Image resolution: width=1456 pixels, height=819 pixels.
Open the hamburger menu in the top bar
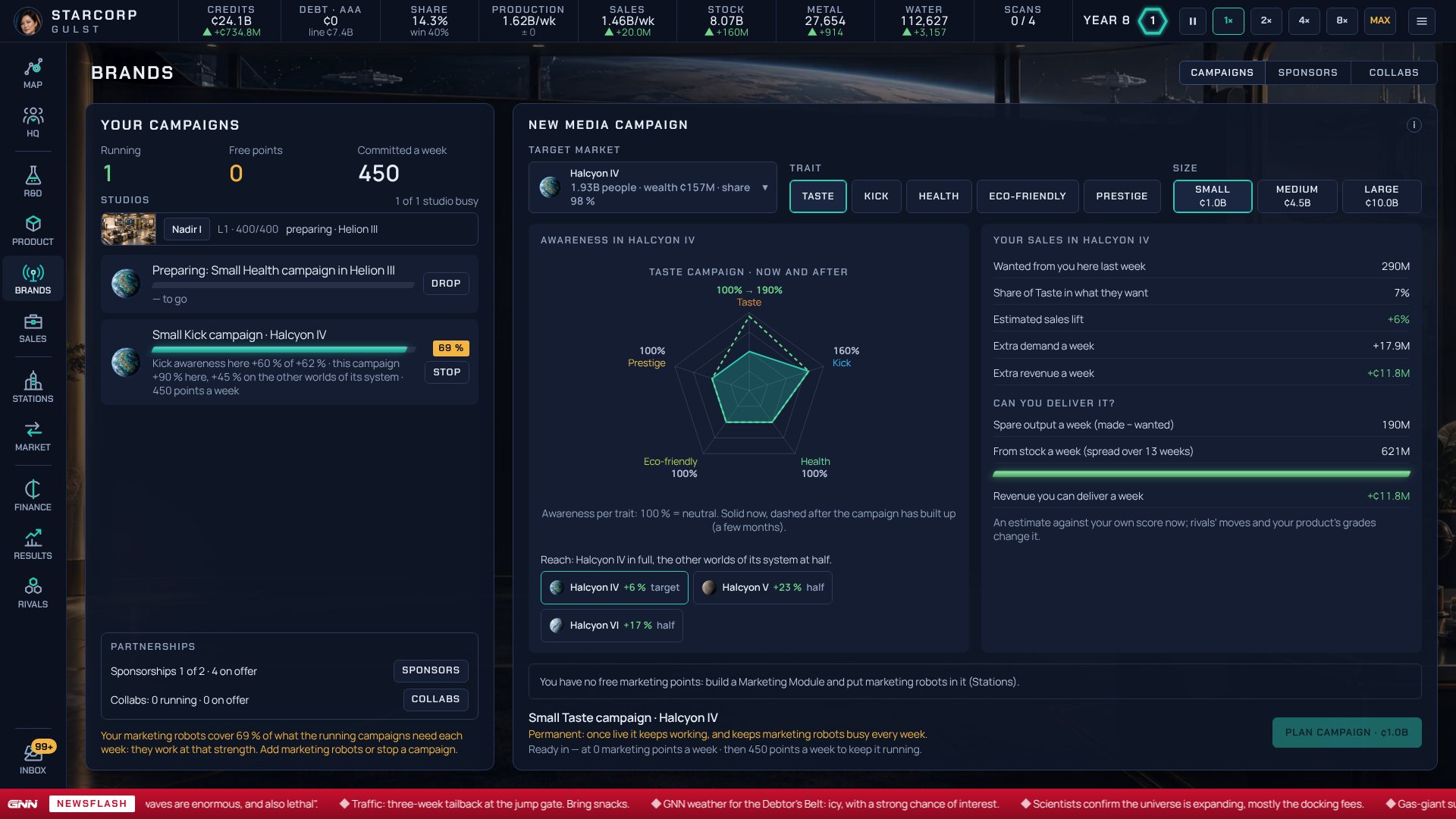pyautogui.click(x=1421, y=21)
